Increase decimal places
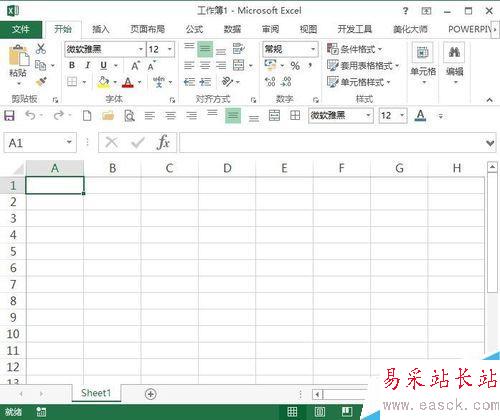The width and height of the screenshot is (500, 420). pyautogui.click(x=270, y=82)
